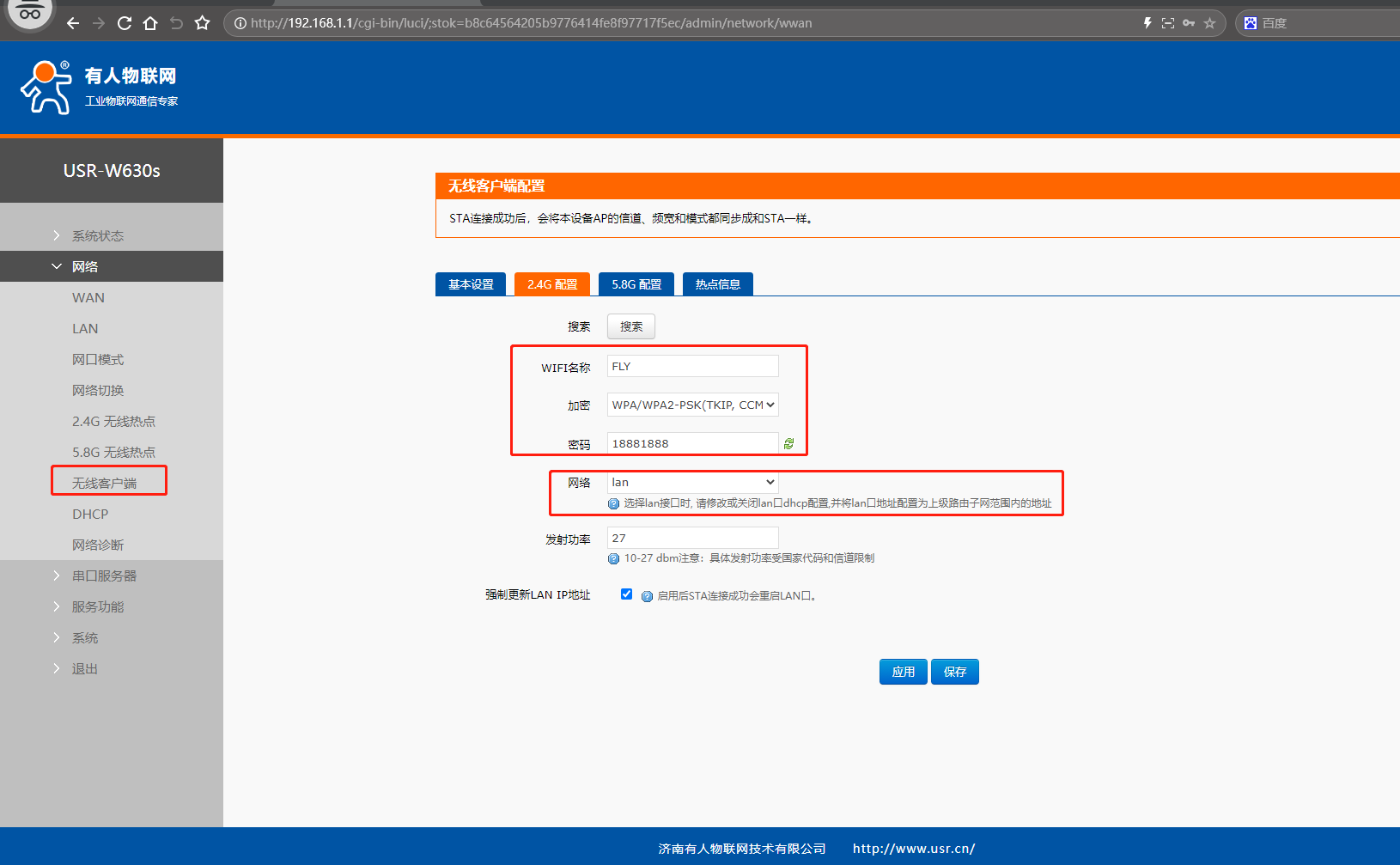Screen dimensions: 1400x865
Task: Click the green icon beside the password field
Action: 788,443
